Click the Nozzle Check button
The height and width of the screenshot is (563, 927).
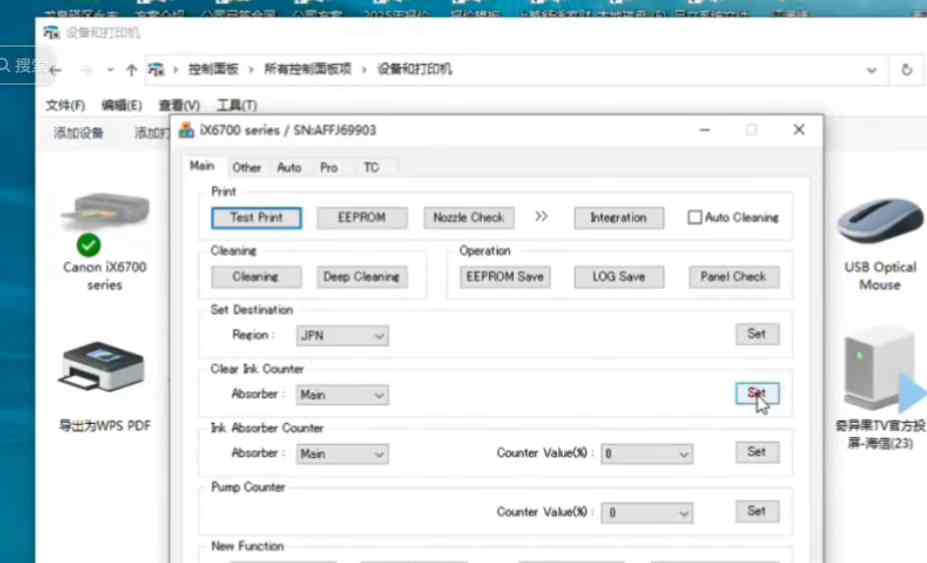[x=469, y=218]
